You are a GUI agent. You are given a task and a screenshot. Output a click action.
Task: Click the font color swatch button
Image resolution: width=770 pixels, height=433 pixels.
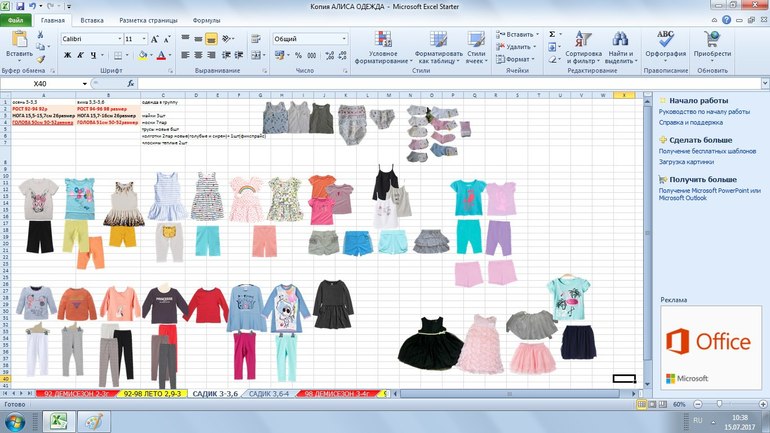(x=162, y=56)
